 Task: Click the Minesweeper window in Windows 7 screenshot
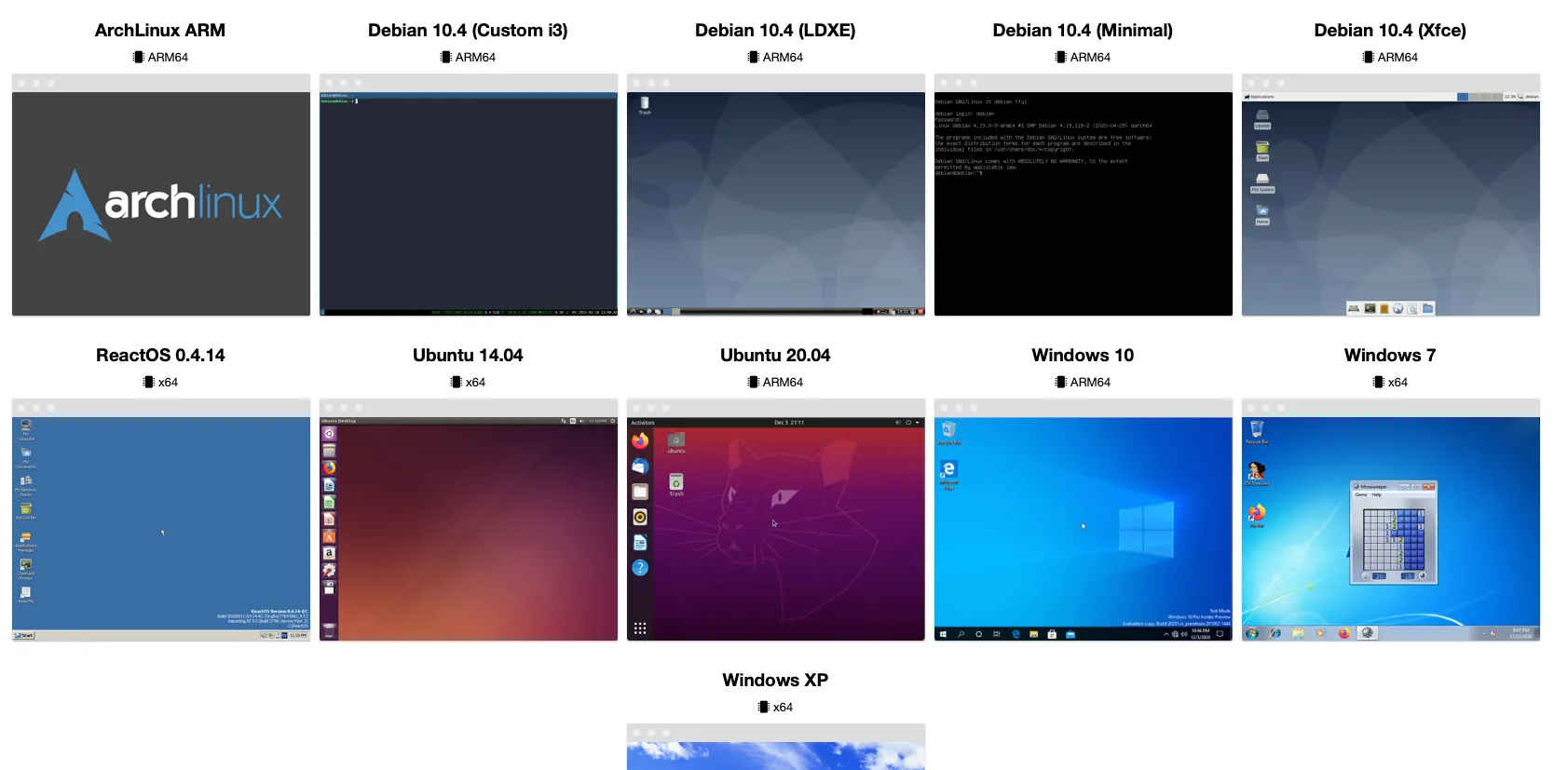click(1394, 533)
